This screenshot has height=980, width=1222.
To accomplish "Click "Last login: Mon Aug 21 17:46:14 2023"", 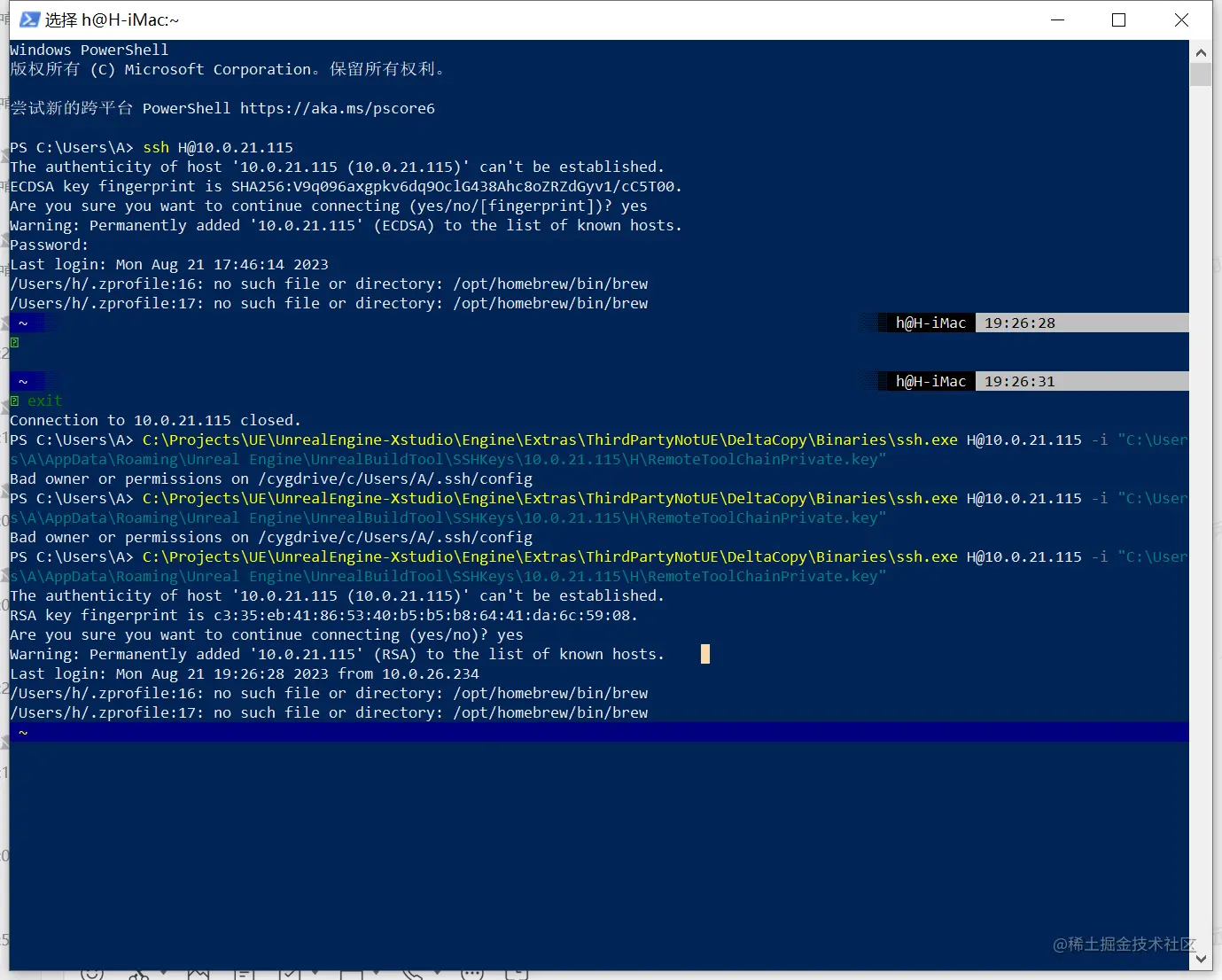I will tap(169, 264).
